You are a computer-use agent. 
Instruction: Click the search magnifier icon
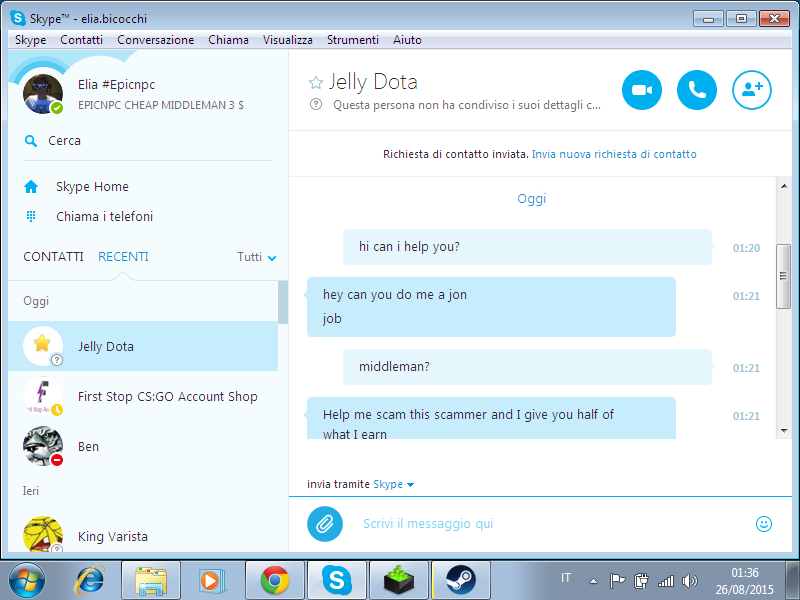pyautogui.click(x=31, y=141)
